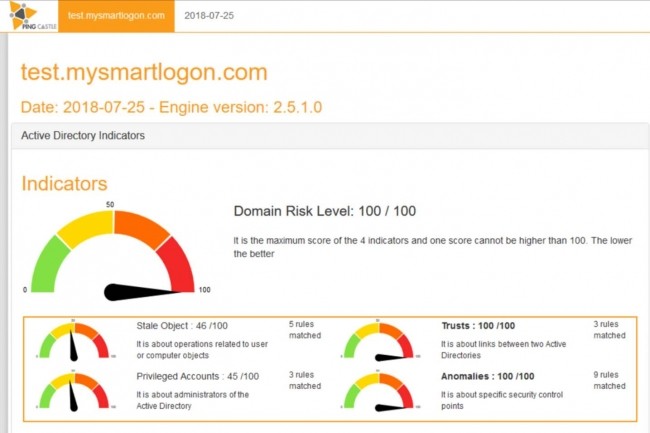Click the Indicators section heading
Viewport: 650px width, 433px height.
click(x=64, y=184)
